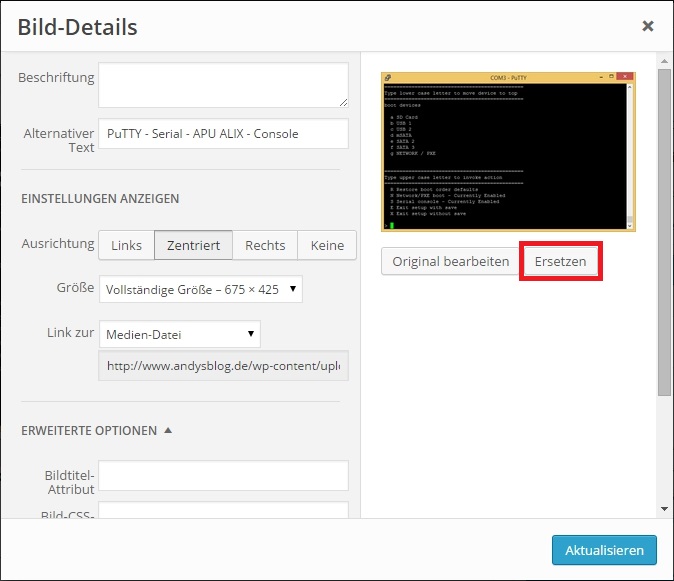
Task: Click the scrollbar down arrow
Action: point(664,509)
